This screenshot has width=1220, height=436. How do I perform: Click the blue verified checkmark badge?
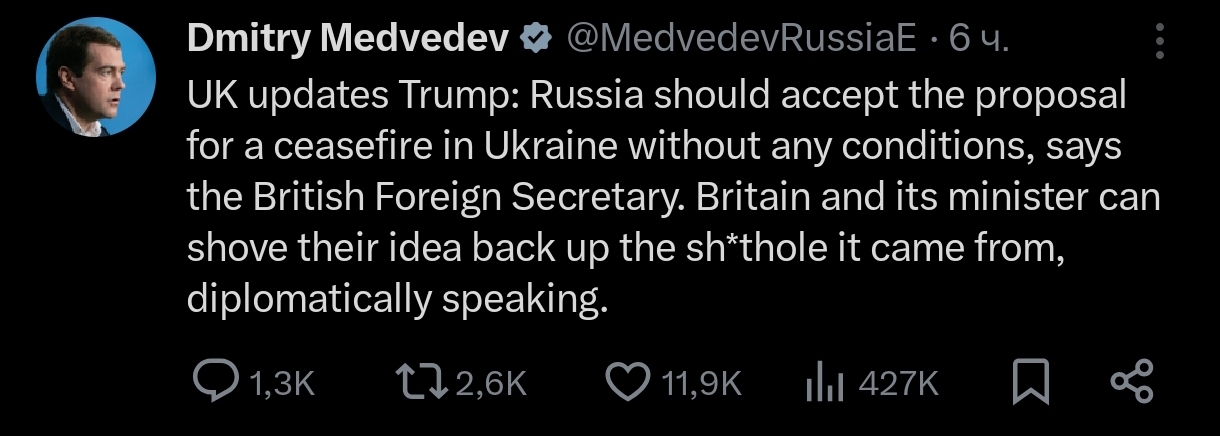click(537, 39)
